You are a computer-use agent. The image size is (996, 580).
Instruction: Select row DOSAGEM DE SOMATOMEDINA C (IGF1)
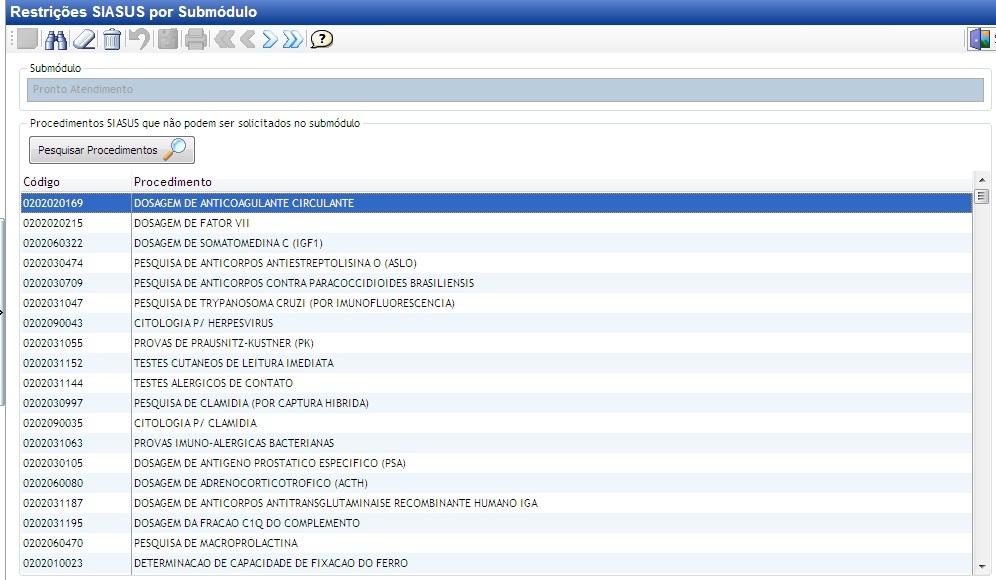pyautogui.click(x=496, y=243)
